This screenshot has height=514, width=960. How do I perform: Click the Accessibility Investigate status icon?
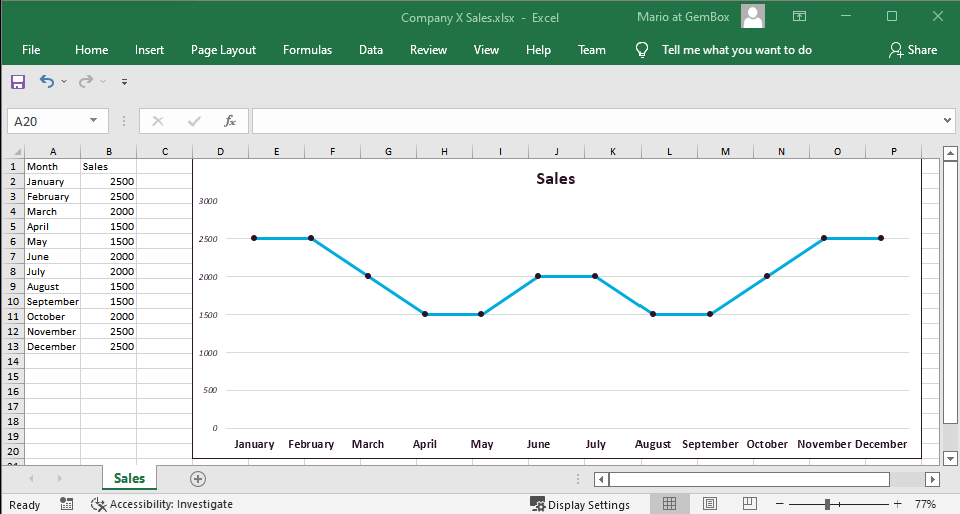point(99,504)
